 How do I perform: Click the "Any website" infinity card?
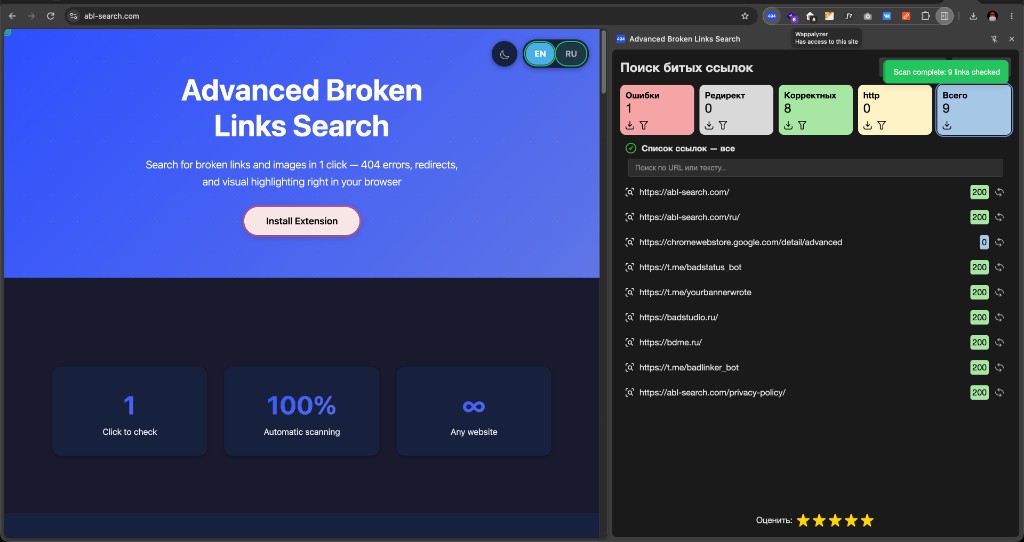pyautogui.click(x=473, y=411)
